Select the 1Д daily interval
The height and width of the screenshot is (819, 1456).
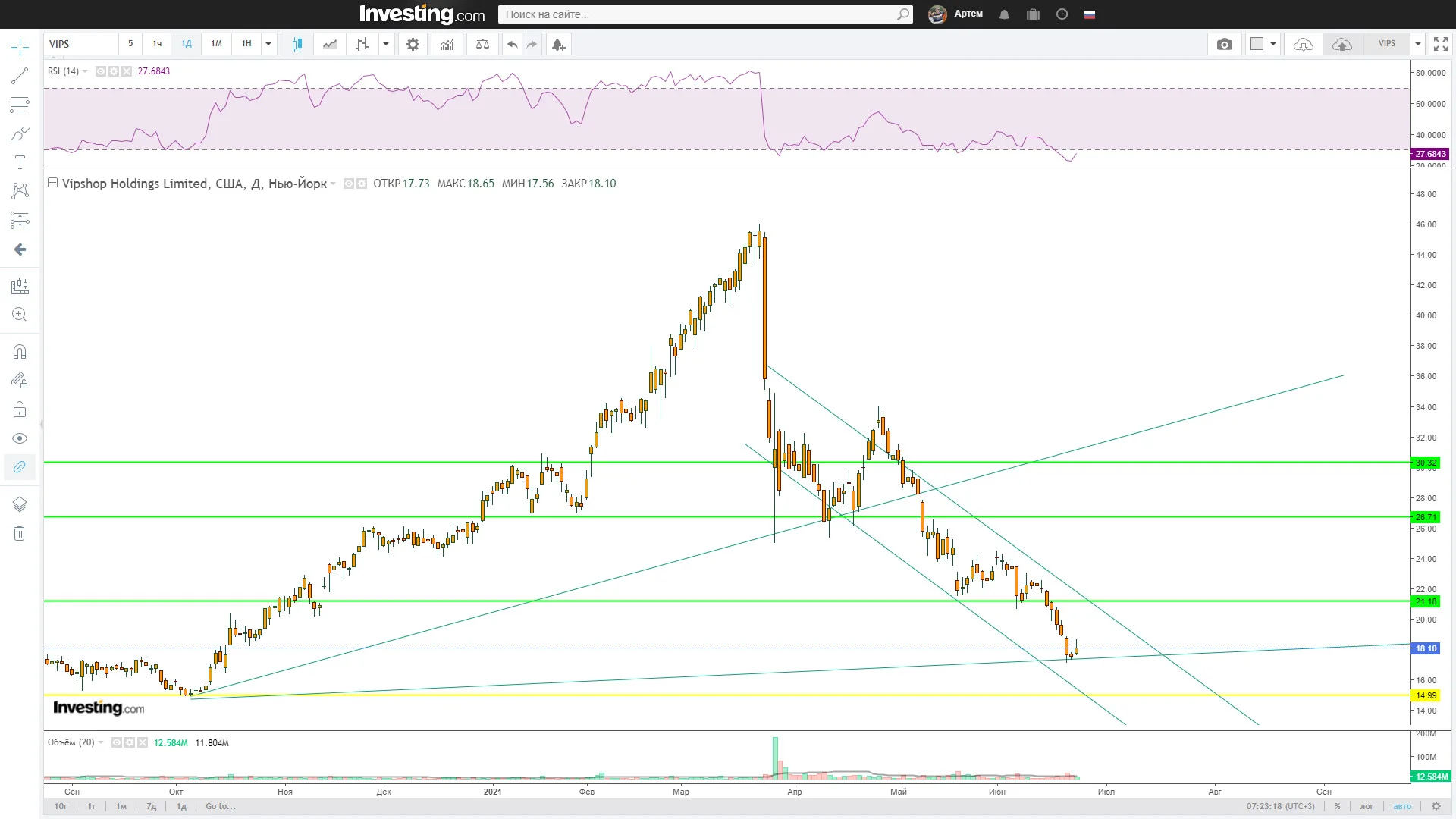pos(187,44)
